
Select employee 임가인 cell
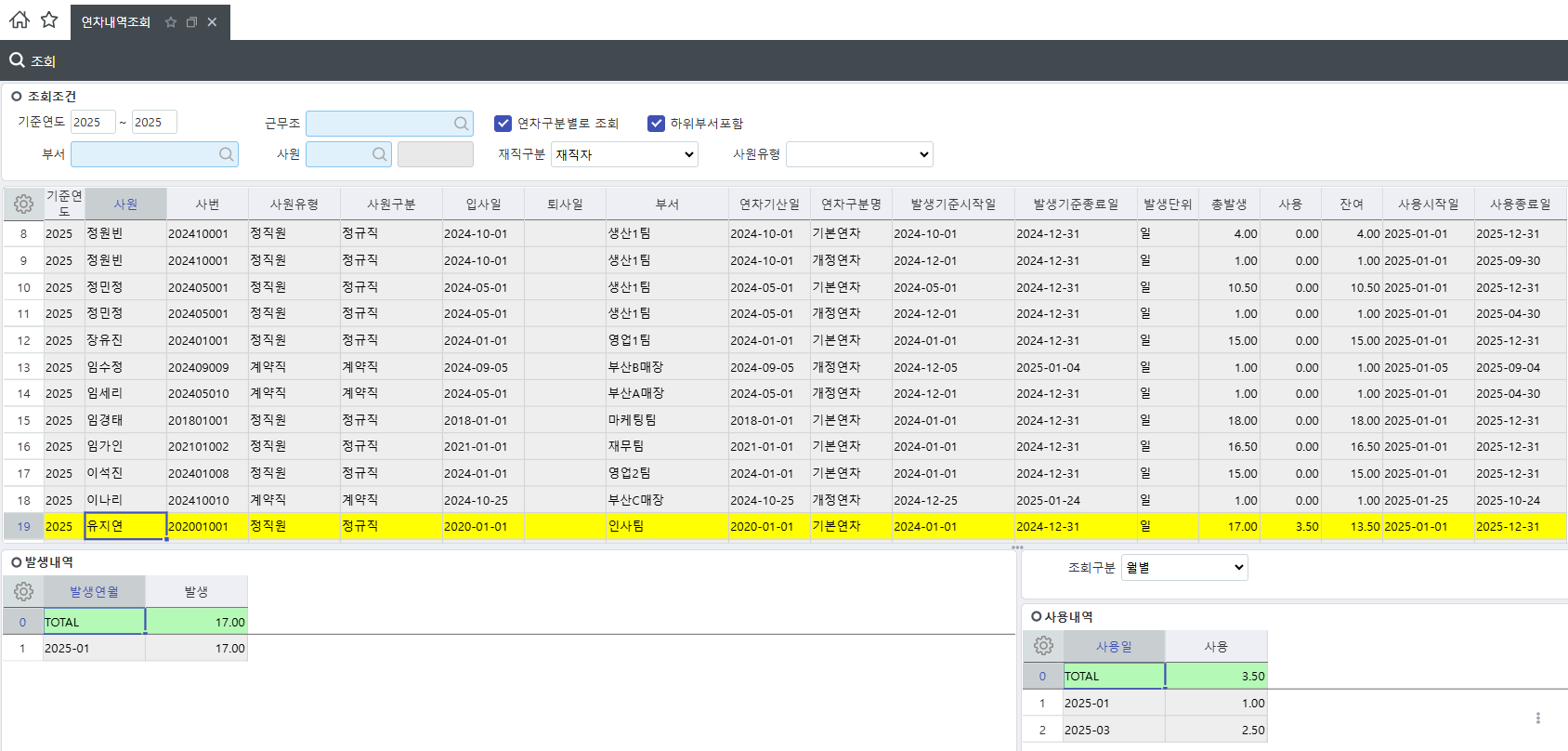pos(125,446)
